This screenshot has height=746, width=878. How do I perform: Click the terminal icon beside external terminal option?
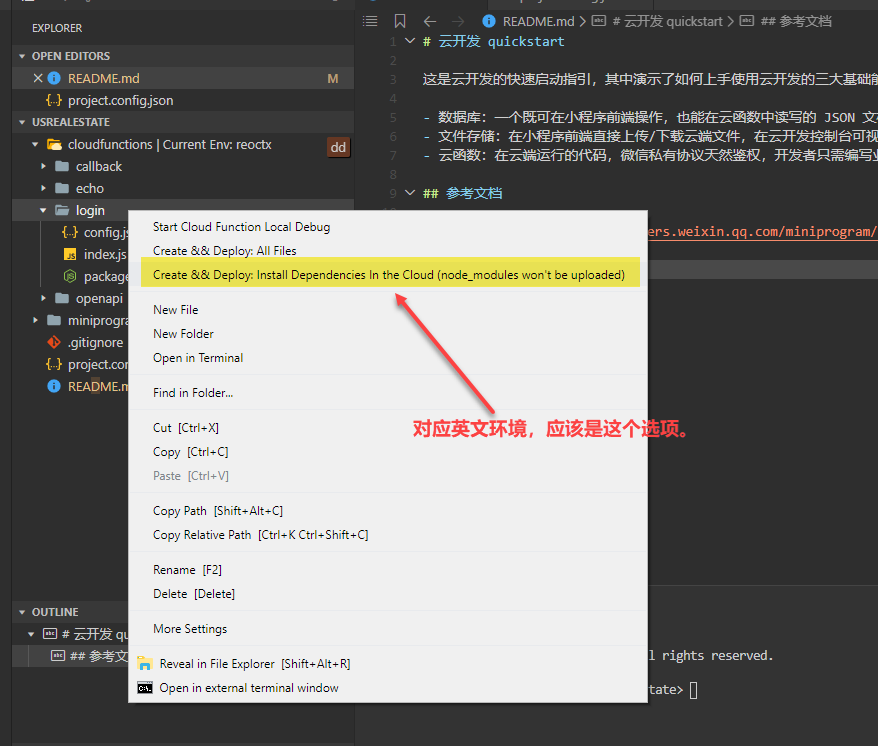tap(144, 687)
